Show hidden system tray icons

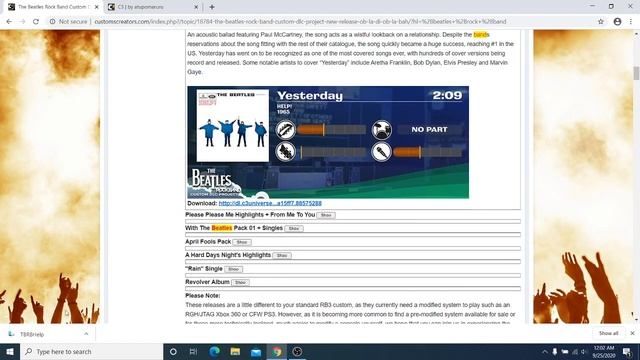point(544,351)
